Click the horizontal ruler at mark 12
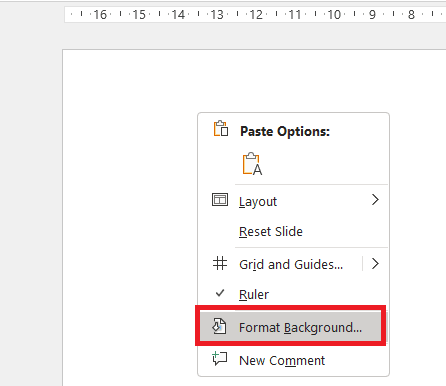 click(x=256, y=15)
